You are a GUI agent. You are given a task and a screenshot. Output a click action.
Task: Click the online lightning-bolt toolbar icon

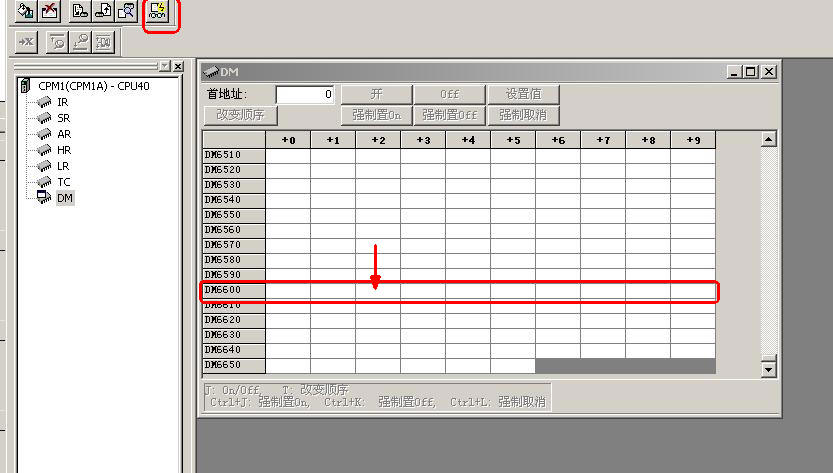[159, 12]
